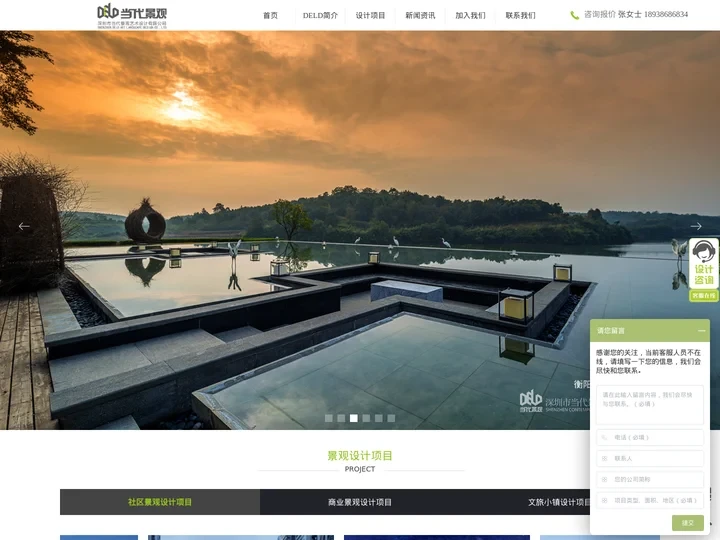The height and width of the screenshot is (540, 720).
Task: Submit the message with 提交 button
Action: click(687, 523)
